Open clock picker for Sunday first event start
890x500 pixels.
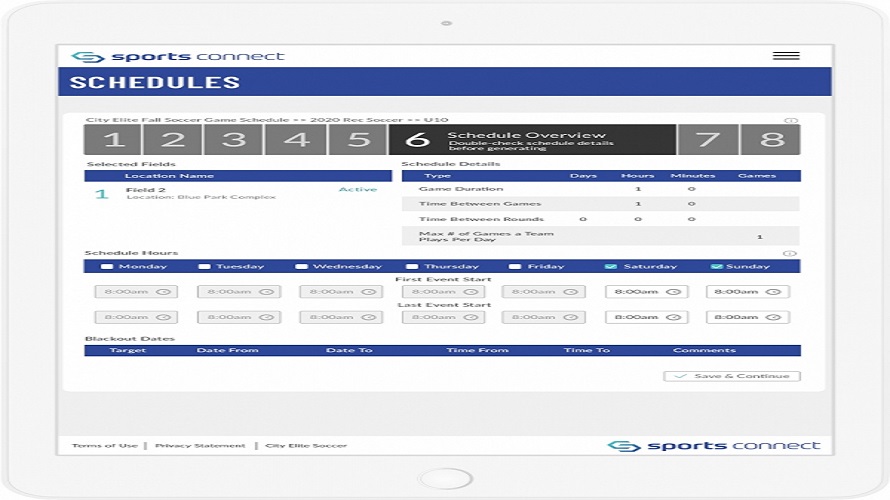coord(773,292)
